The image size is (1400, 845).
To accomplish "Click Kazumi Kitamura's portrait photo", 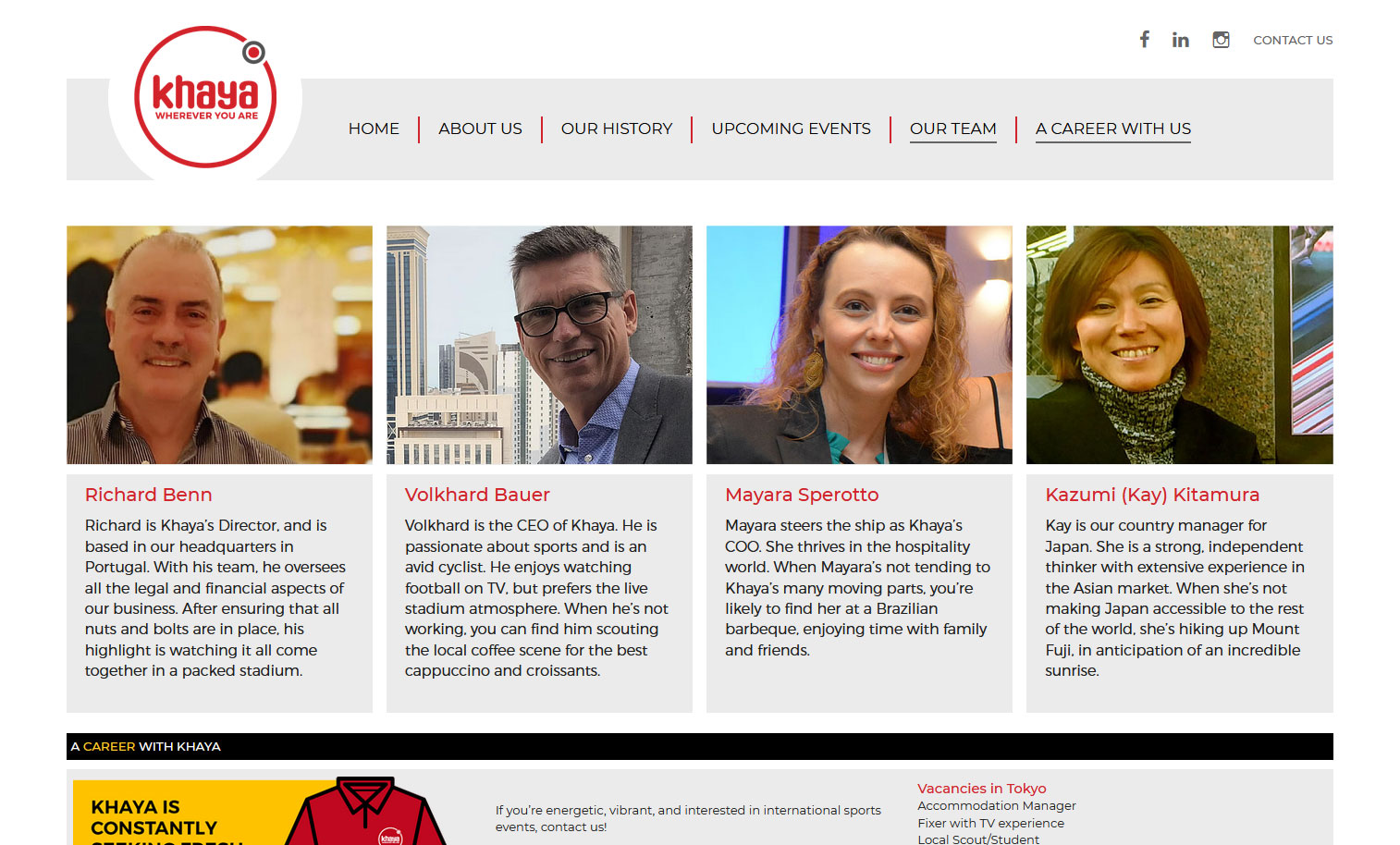I will pyautogui.click(x=1180, y=345).
